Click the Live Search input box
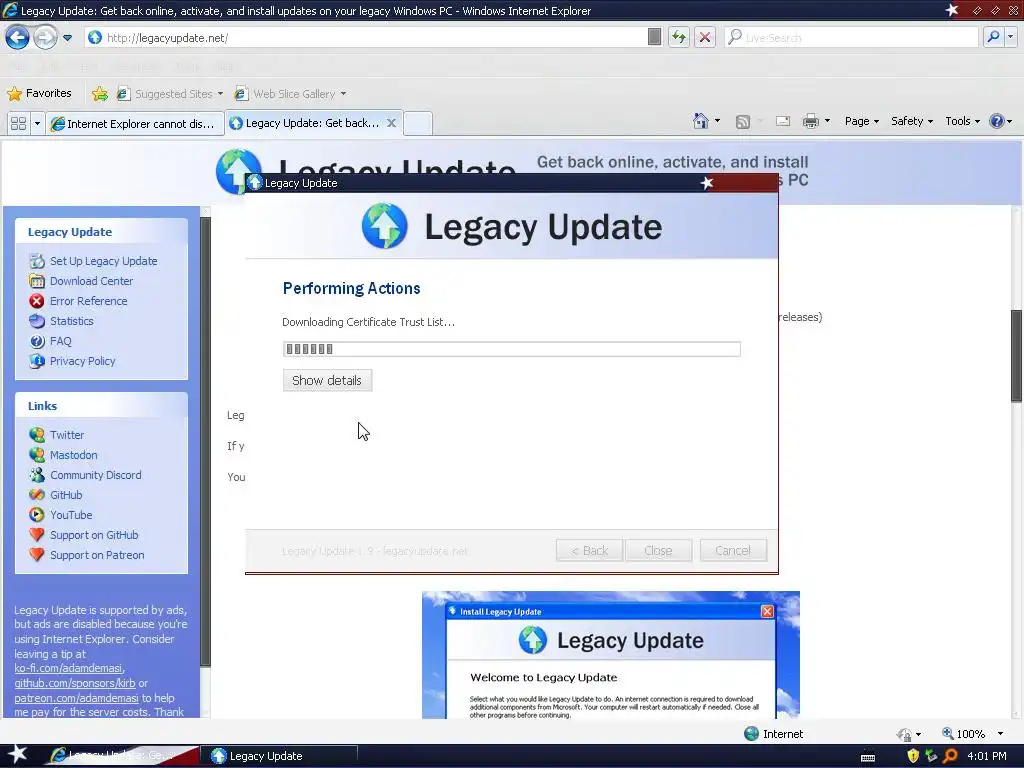This screenshot has height=768, width=1024. pos(852,38)
